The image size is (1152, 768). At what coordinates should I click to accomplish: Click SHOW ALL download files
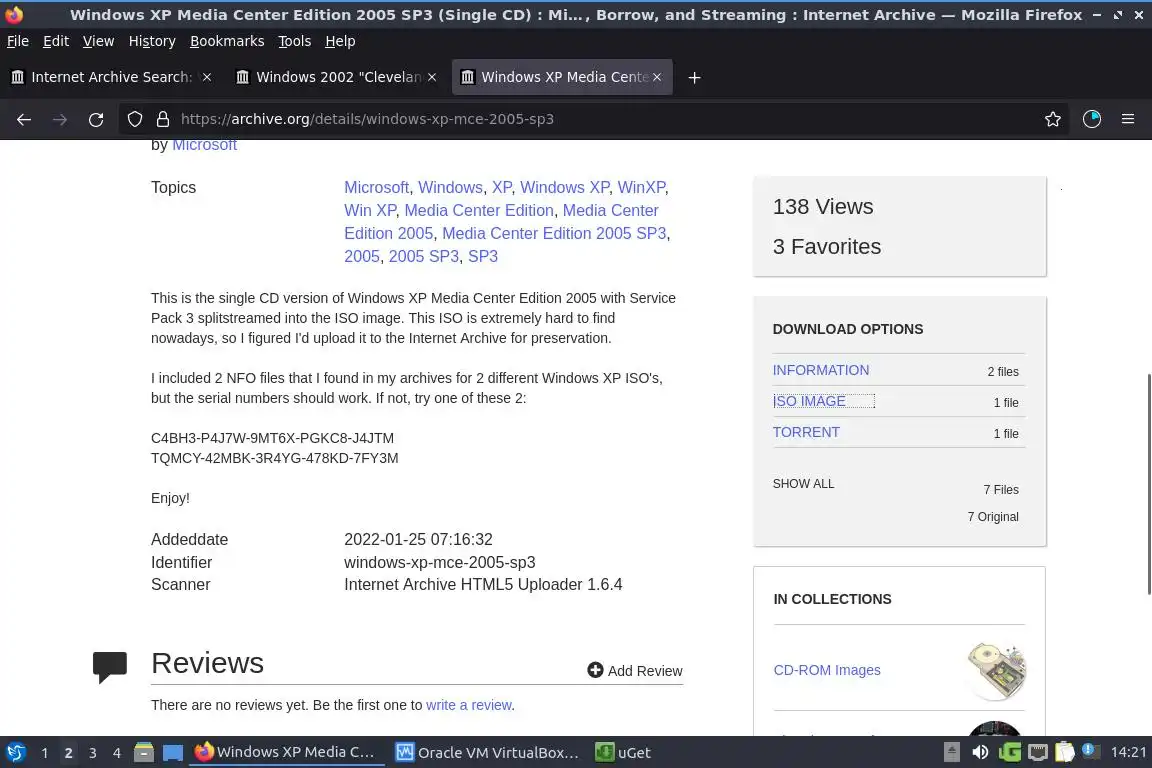pyautogui.click(x=803, y=484)
